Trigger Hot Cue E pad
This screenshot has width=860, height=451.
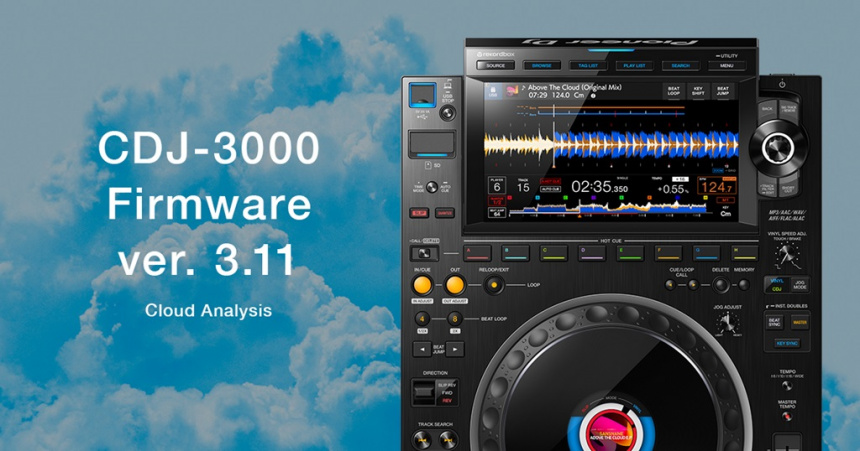630,253
